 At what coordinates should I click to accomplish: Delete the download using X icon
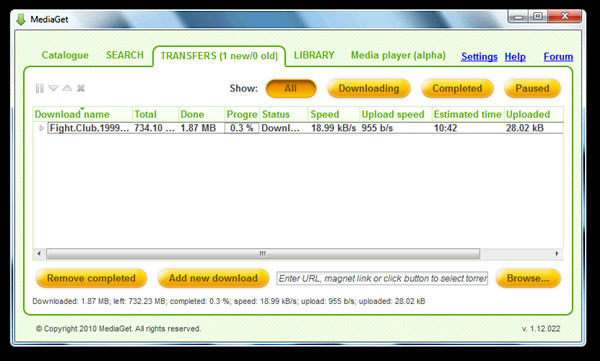coord(81,88)
